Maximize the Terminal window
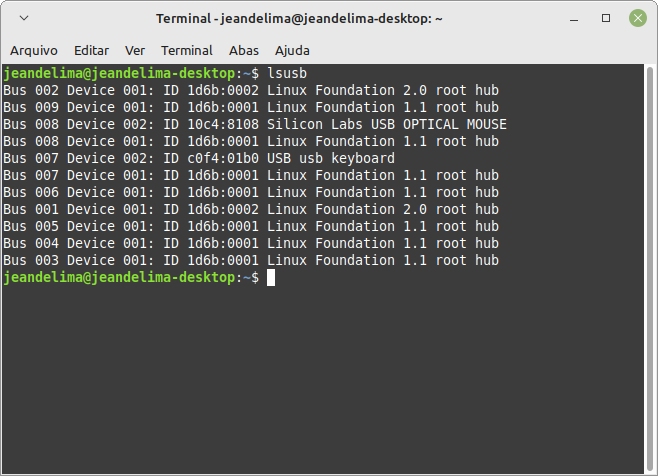The image size is (658, 476). coord(606,18)
